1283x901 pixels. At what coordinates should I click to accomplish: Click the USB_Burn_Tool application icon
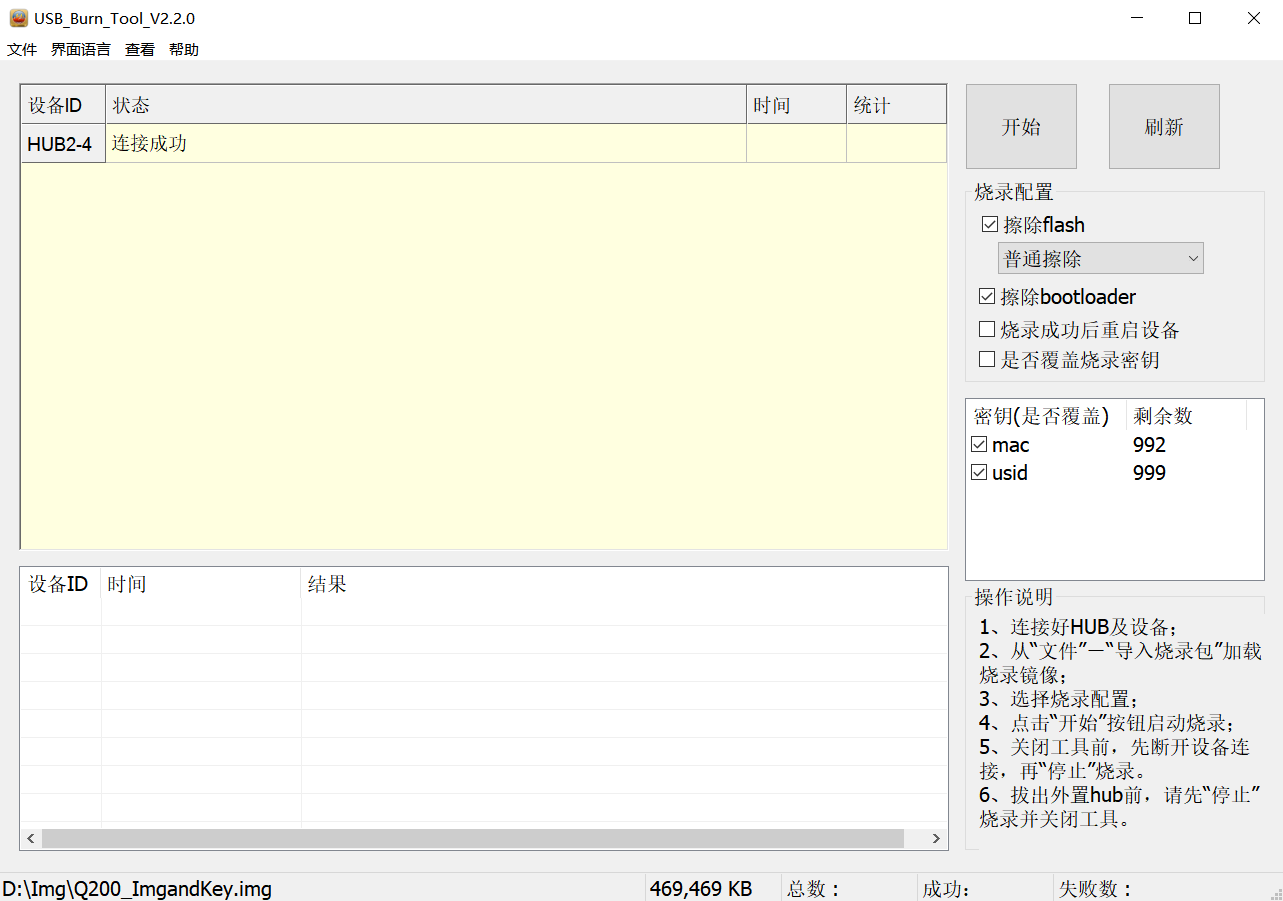[x=17, y=17]
